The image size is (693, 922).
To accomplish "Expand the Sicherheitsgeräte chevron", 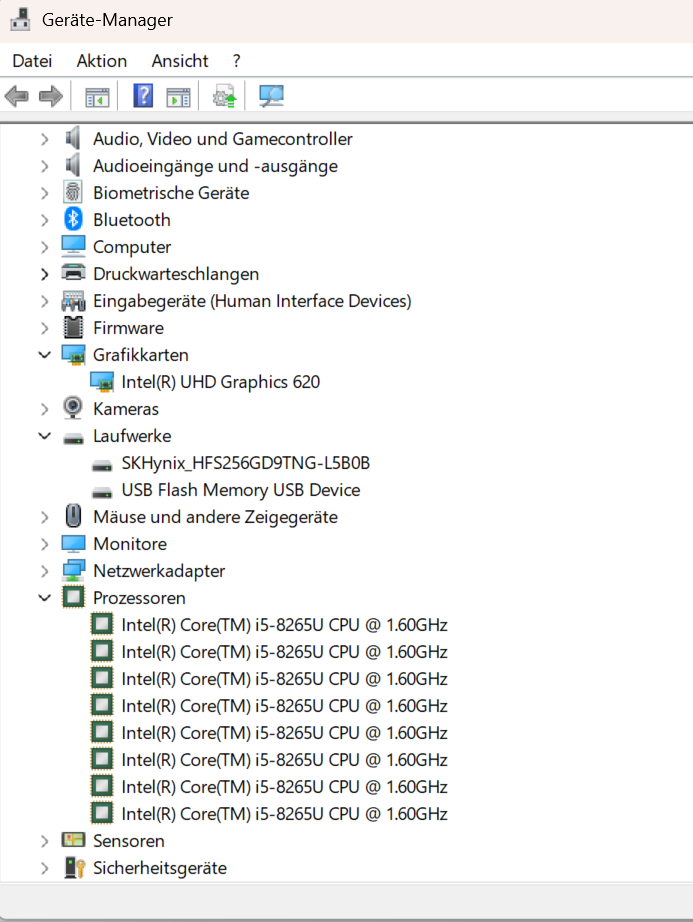I will click(x=45, y=868).
